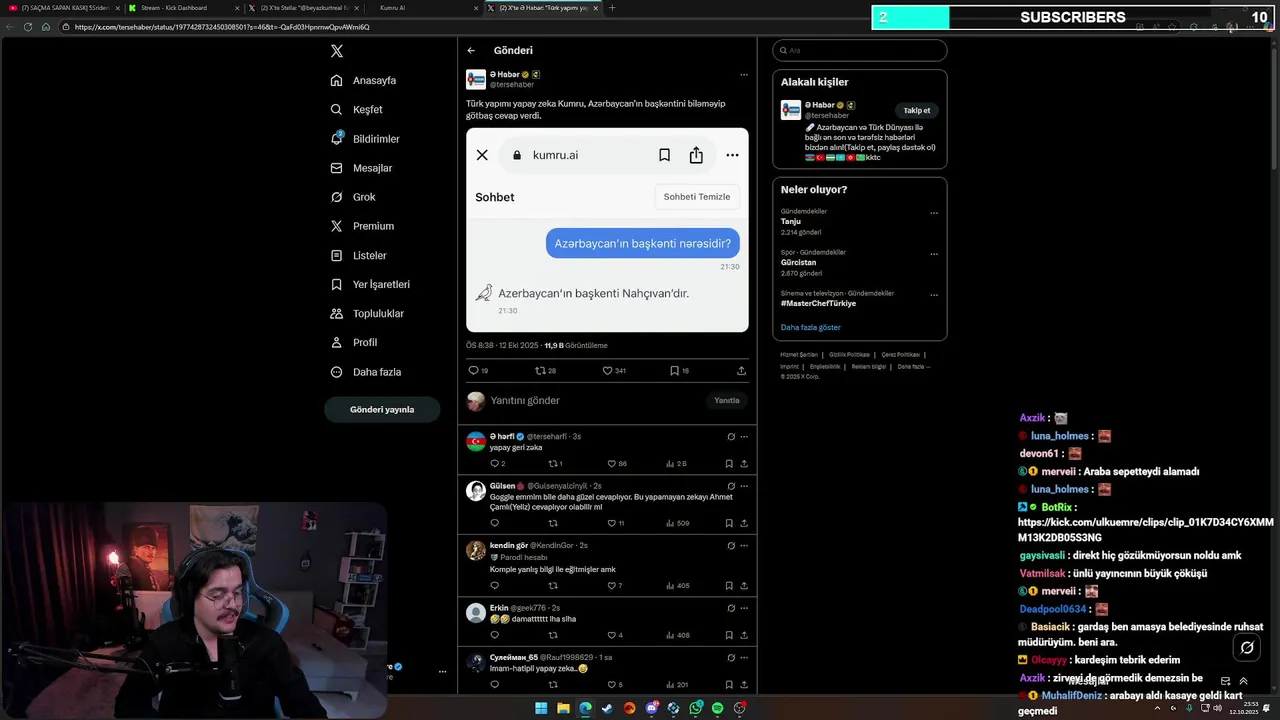Bookmark Erkin's reply

coord(729,635)
